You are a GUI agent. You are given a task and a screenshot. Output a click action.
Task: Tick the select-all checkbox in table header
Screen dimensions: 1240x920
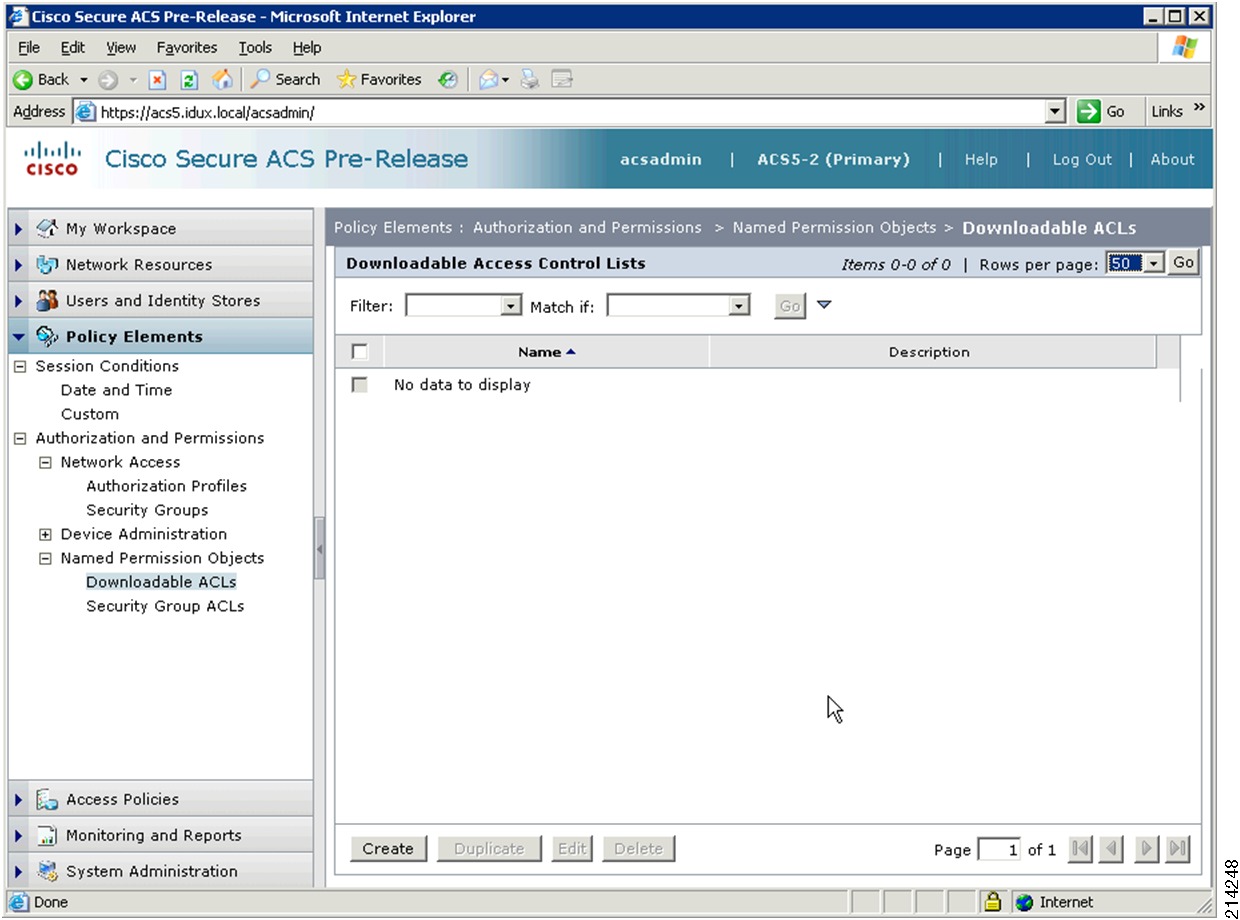pyautogui.click(x=360, y=352)
